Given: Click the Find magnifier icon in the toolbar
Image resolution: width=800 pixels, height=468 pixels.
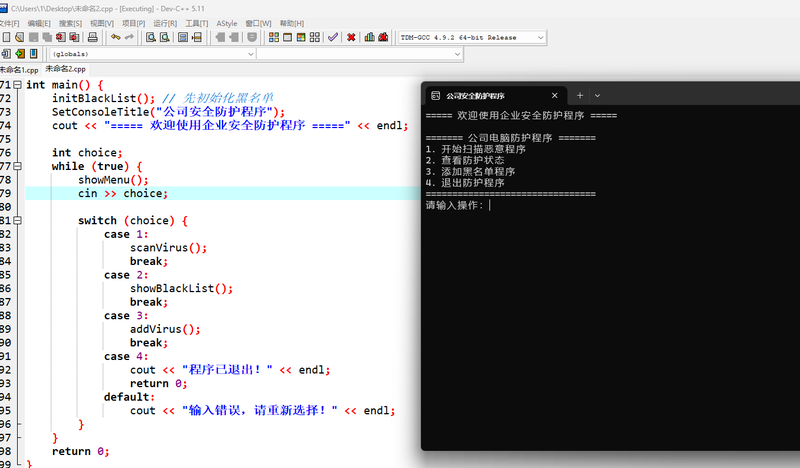Looking at the screenshot, I should (150, 37).
